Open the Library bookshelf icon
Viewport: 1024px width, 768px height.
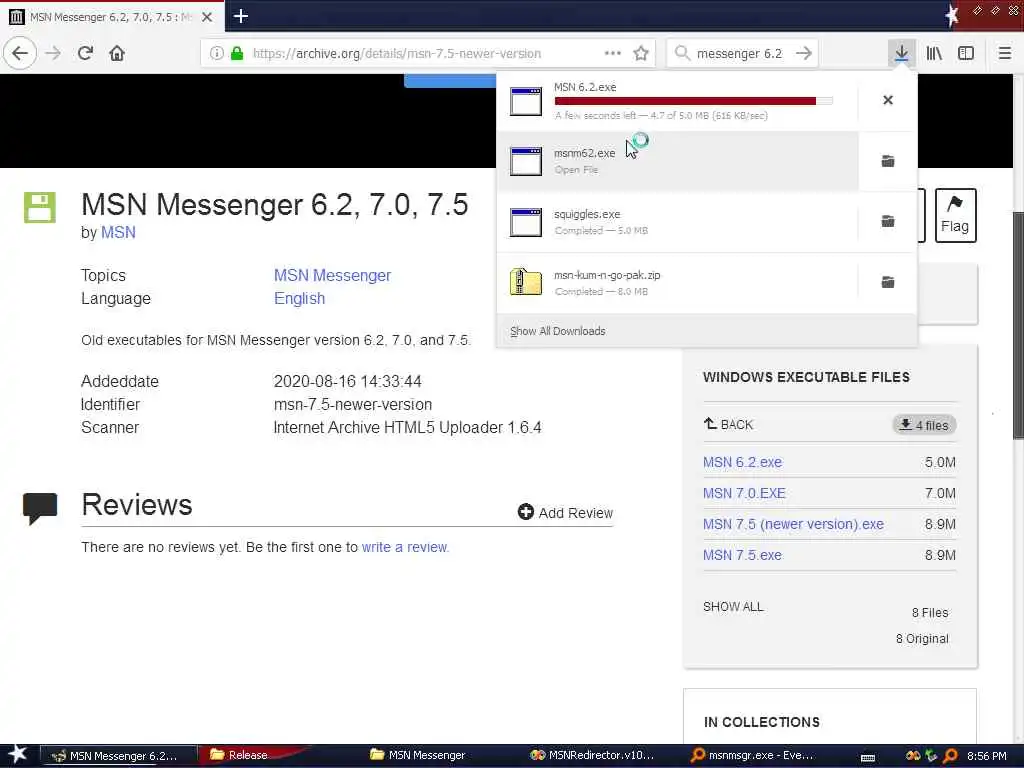point(934,53)
